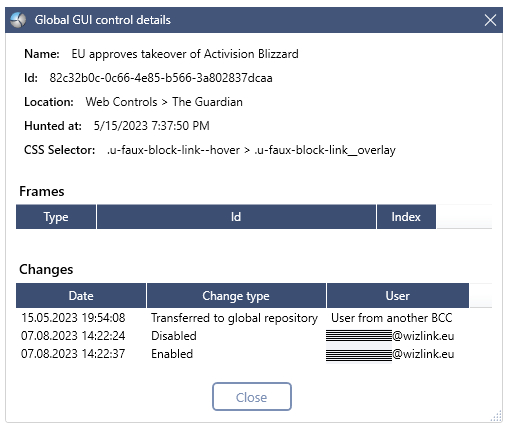Sort Changes table by Date header
This screenshot has height=429, width=510.
[x=81, y=296]
